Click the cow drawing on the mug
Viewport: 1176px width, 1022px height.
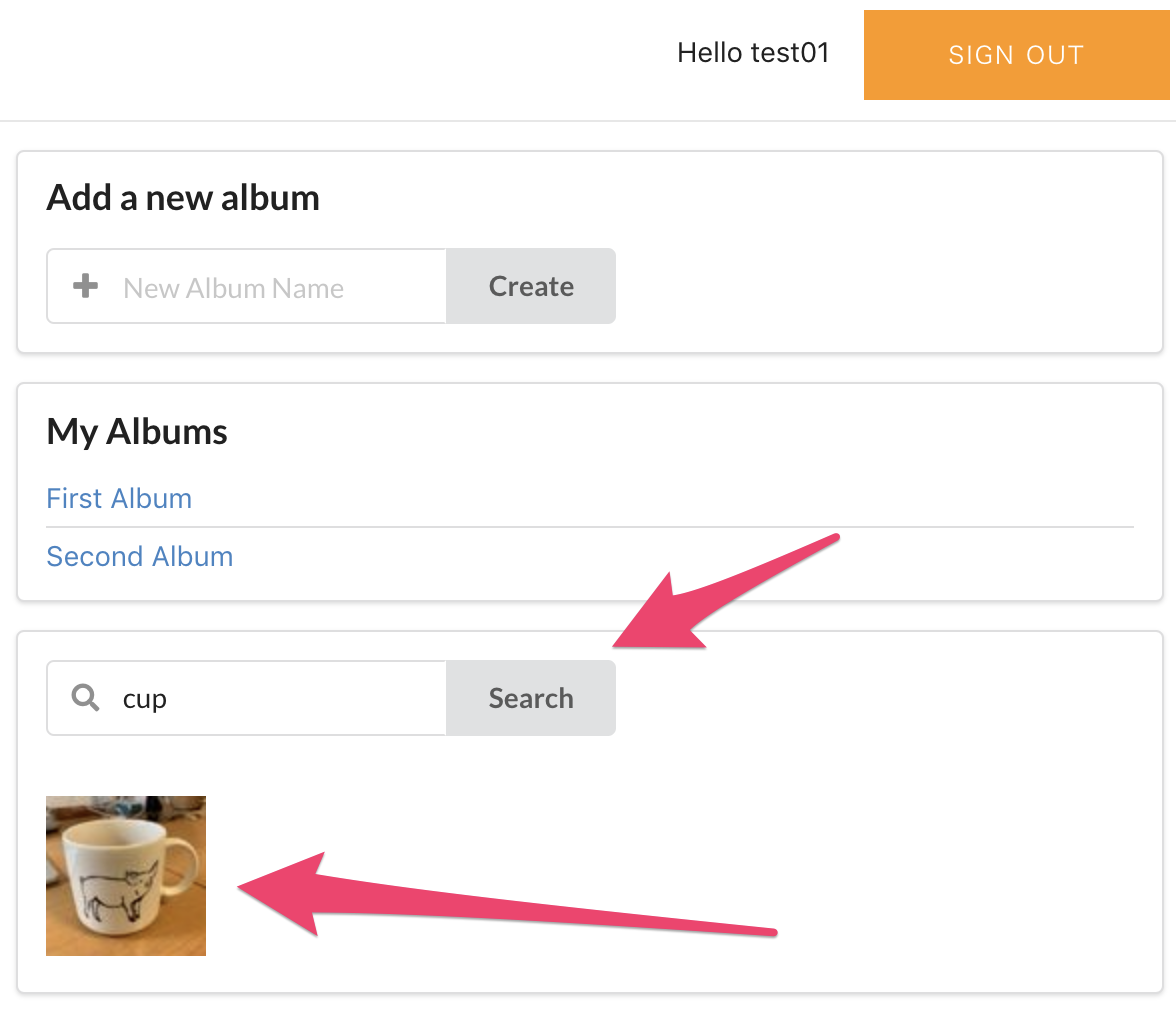click(x=119, y=890)
